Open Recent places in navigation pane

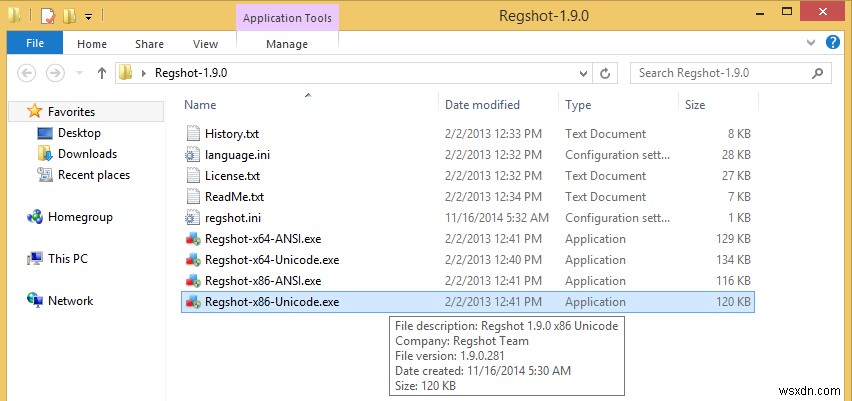[94, 175]
